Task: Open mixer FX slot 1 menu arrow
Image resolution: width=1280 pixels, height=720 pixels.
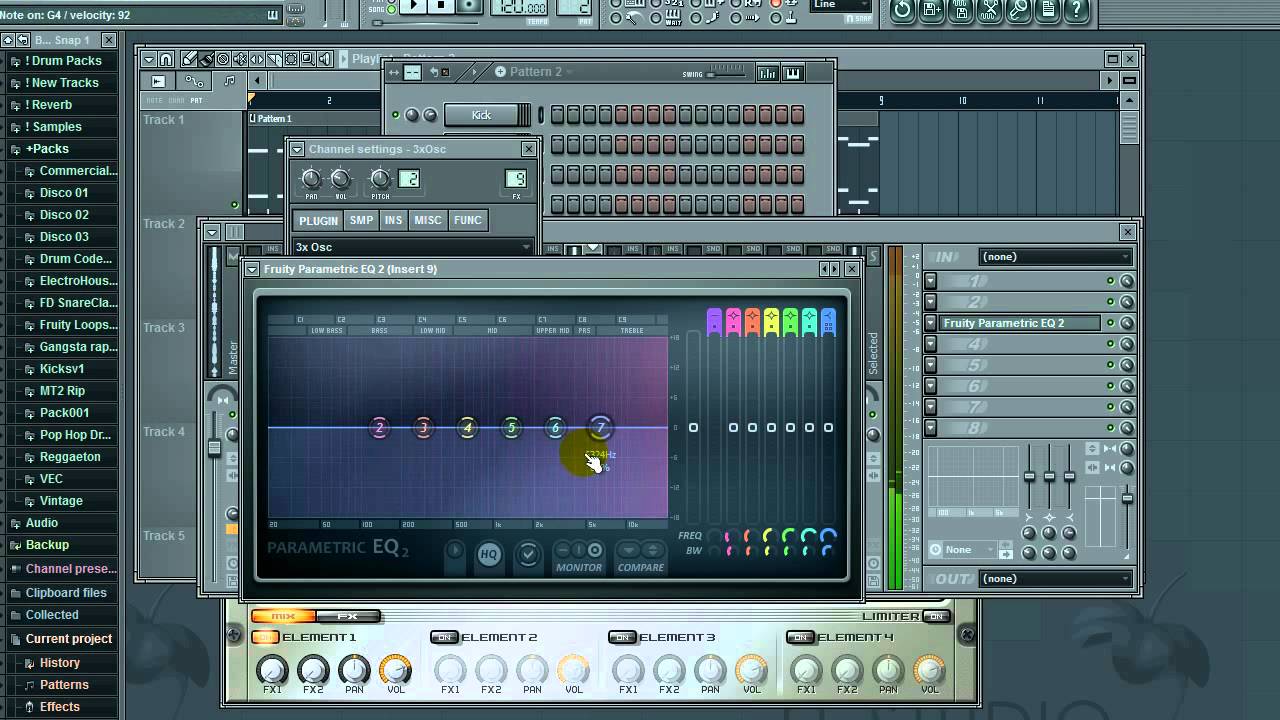Action: (930, 281)
